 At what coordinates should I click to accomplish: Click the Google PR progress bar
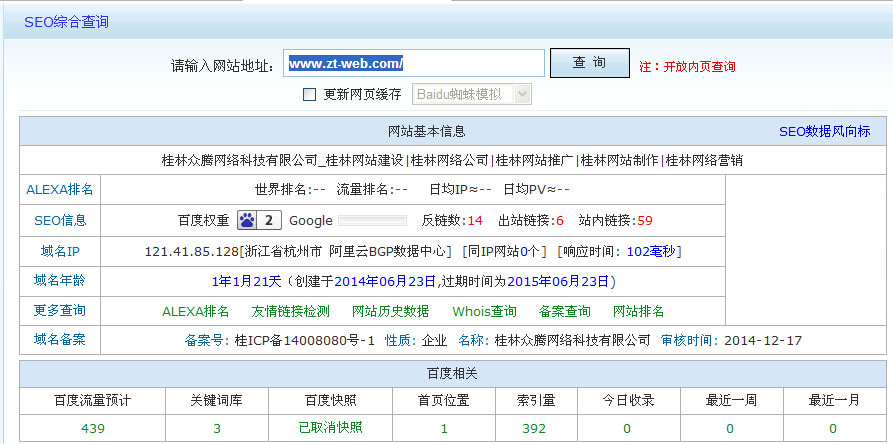[372, 221]
